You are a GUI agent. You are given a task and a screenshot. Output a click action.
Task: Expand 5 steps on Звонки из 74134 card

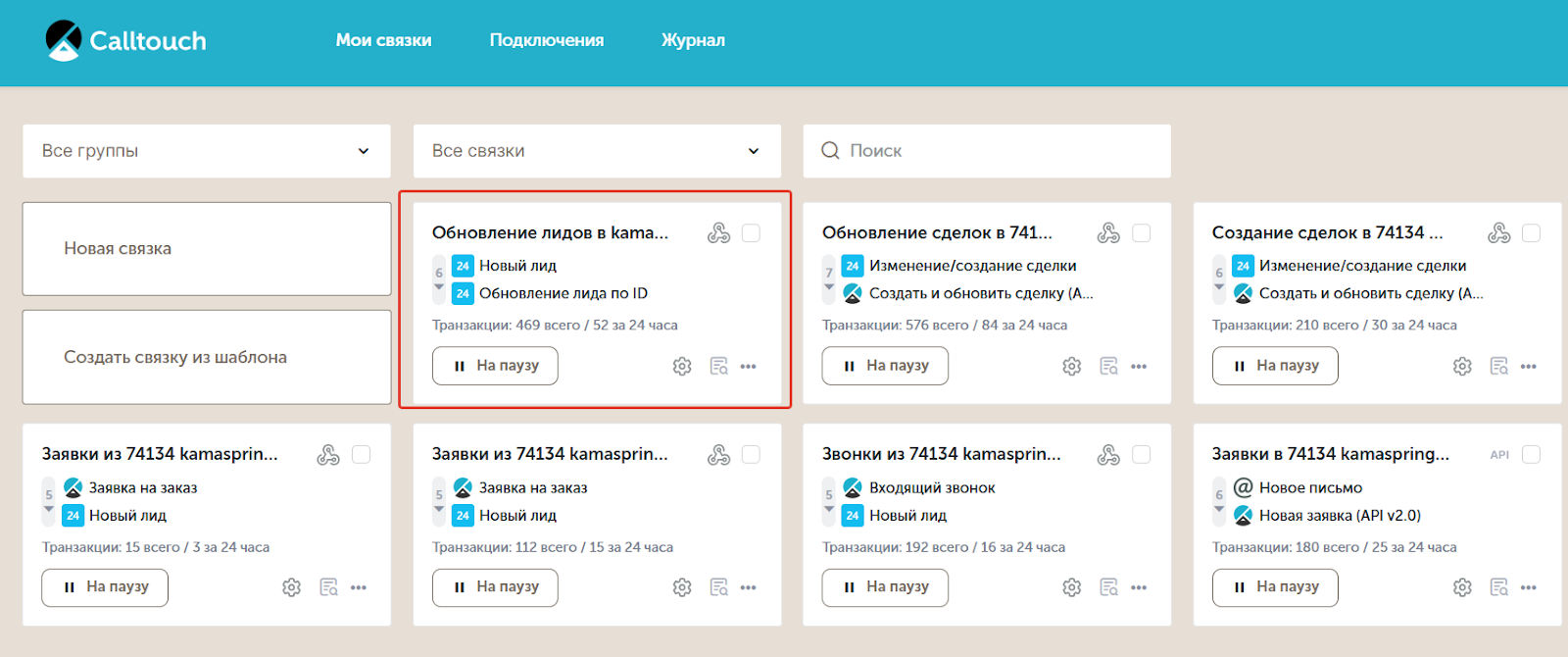click(x=829, y=501)
